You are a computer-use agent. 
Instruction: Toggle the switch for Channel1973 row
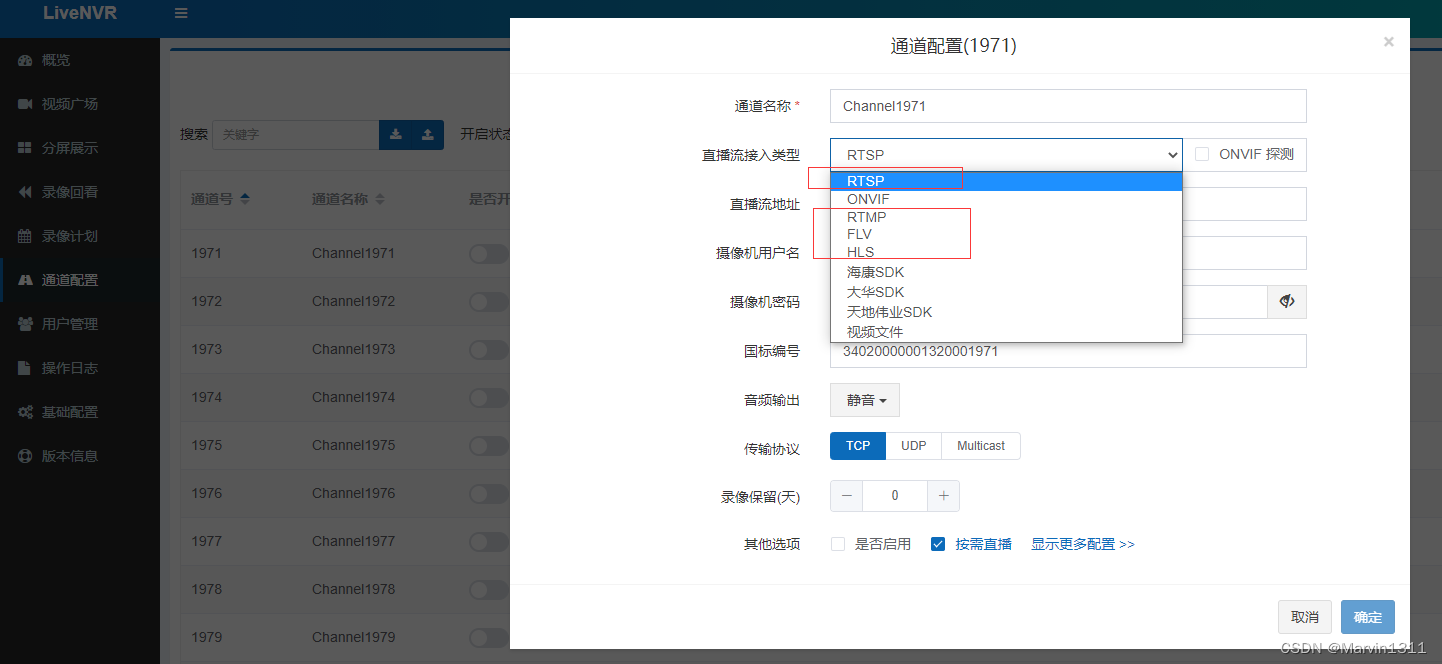click(489, 350)
